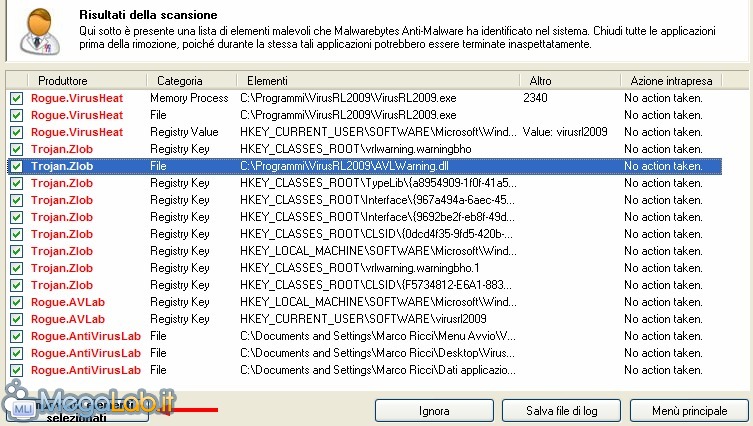Select the Interface\{9692be2f registry key text
This screenshot has height=426, width=753.
[x=377, y=217]
